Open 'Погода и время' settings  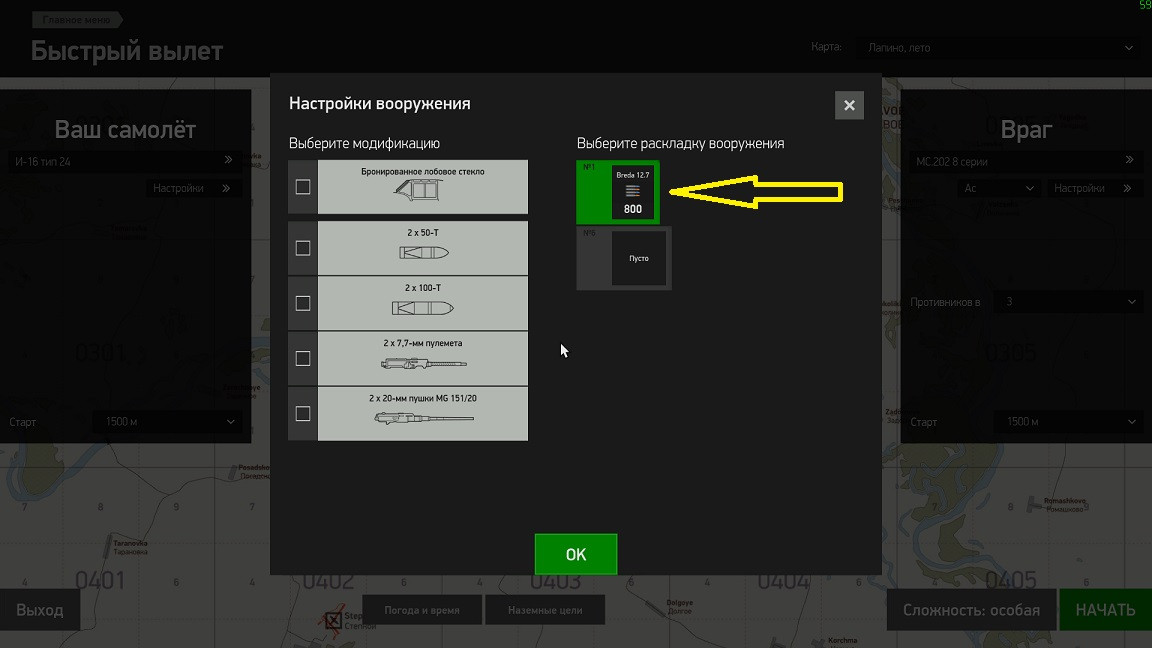point(422,610)
